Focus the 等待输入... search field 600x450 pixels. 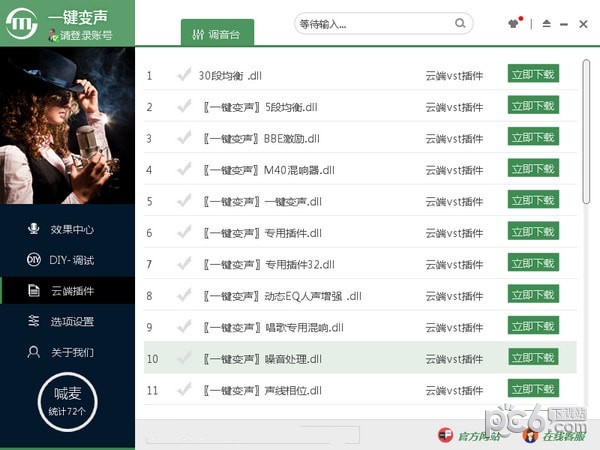coord(383,23)
